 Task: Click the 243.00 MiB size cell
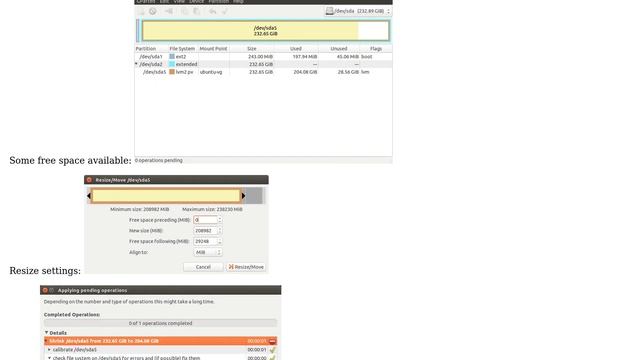260,57
